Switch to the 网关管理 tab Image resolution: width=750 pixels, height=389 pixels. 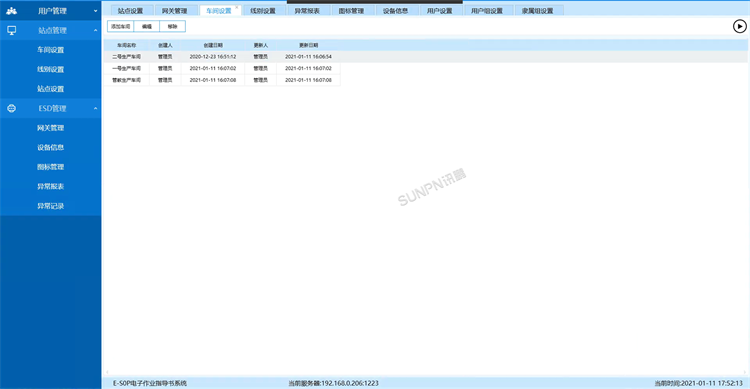point(175,11)
